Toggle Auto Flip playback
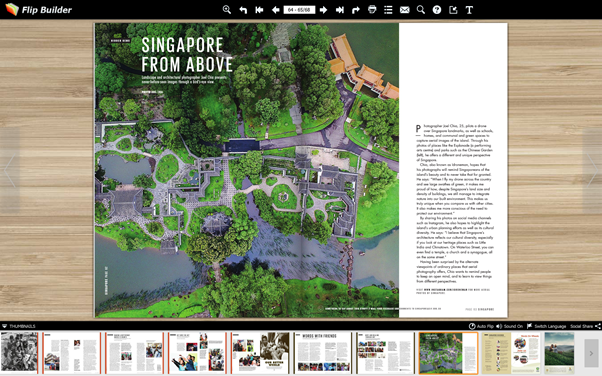 (481, 326)
